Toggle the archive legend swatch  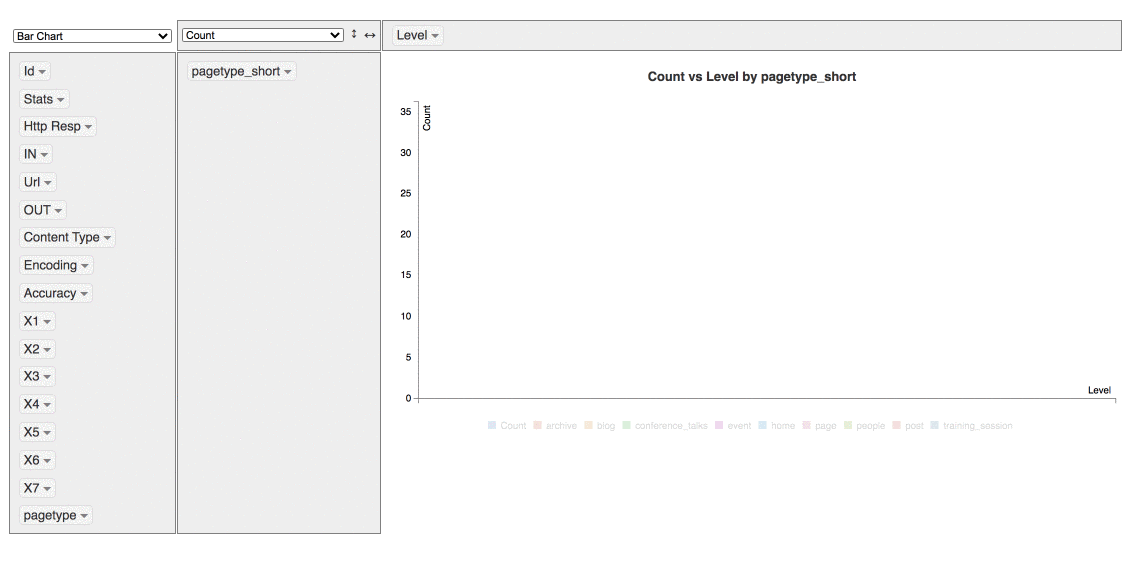(538, 426)
